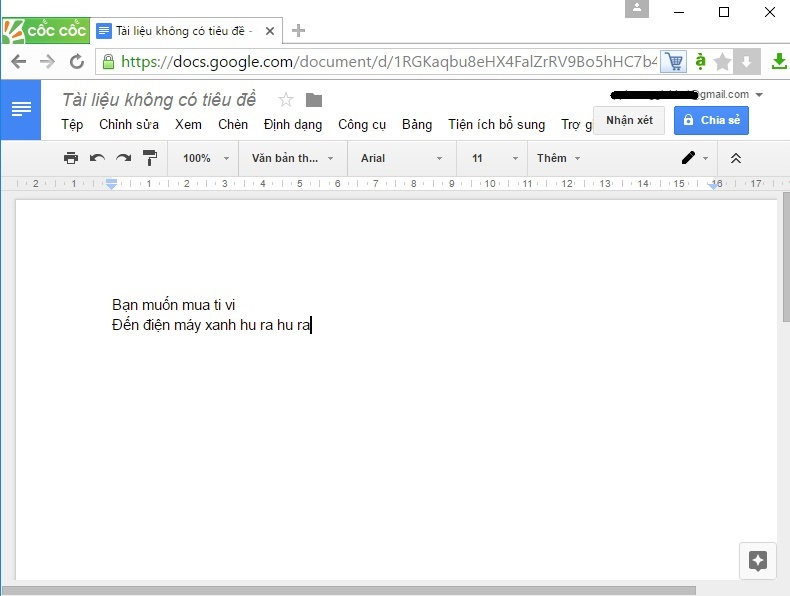Viewport: 790px width, 596px height.
Task: Click the horizontal scrollbar at bottom
Action: coord(349,590)
